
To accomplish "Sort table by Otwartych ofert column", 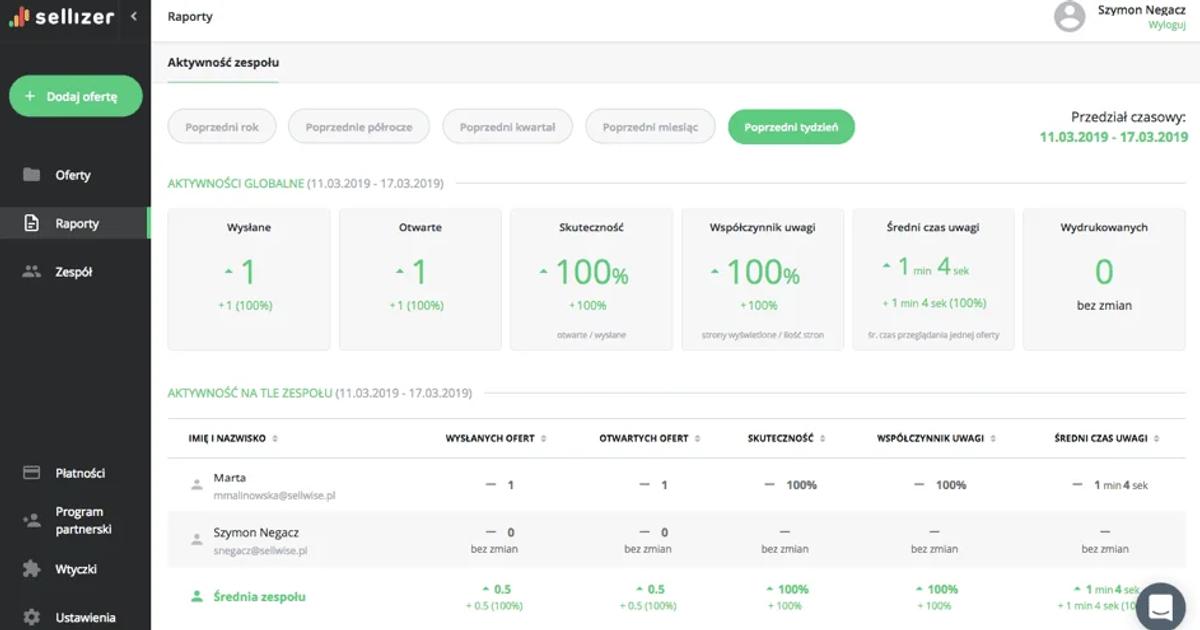I will tap(650, 438).
